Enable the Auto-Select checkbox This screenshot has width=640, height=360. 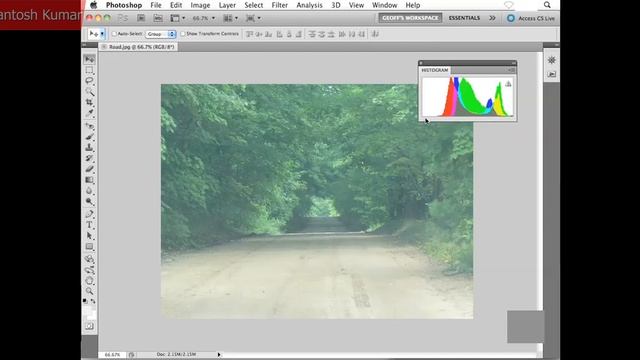pos(114,34)
